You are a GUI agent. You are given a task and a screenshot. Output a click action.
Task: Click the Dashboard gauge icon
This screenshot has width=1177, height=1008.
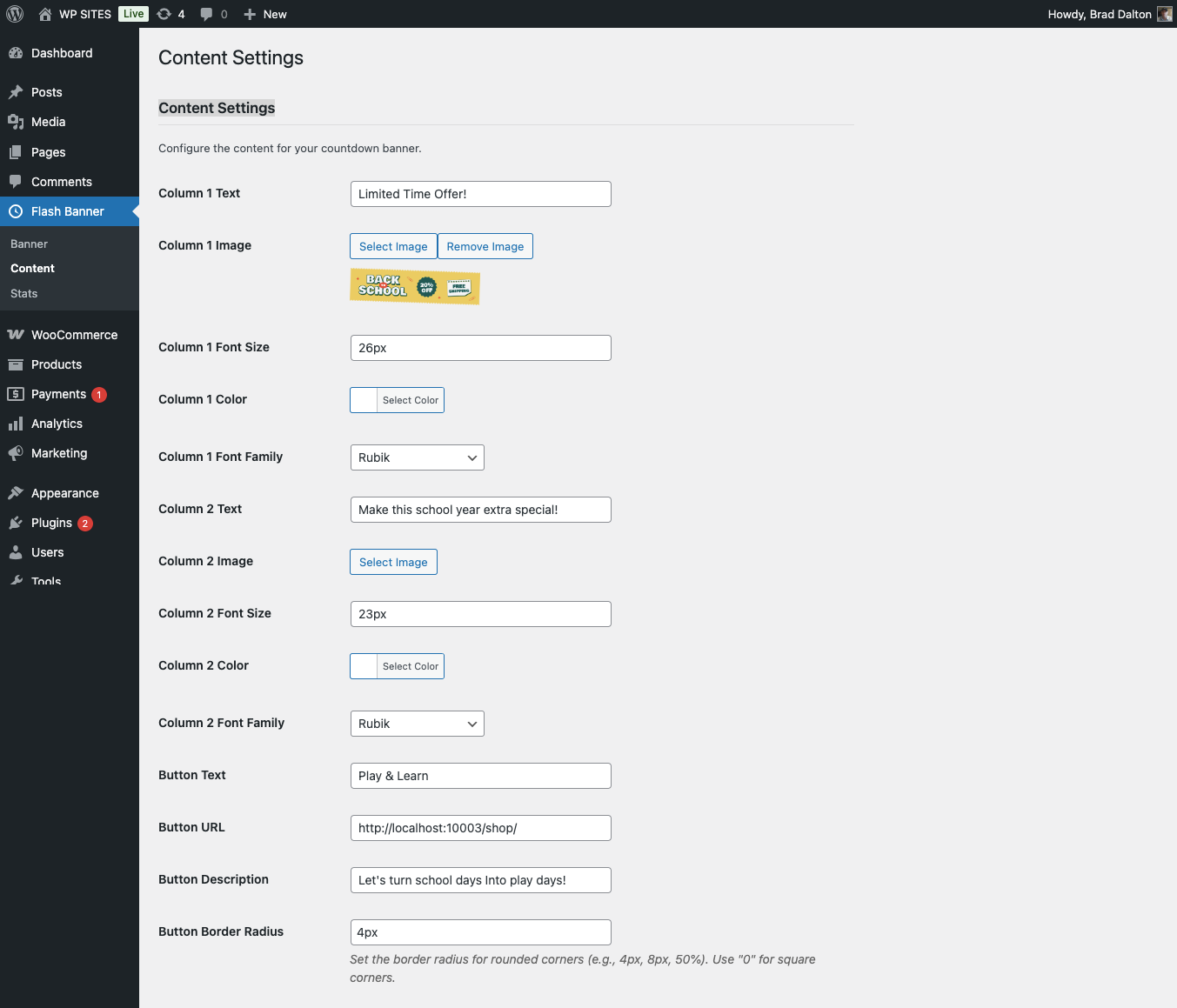point(16,53)
